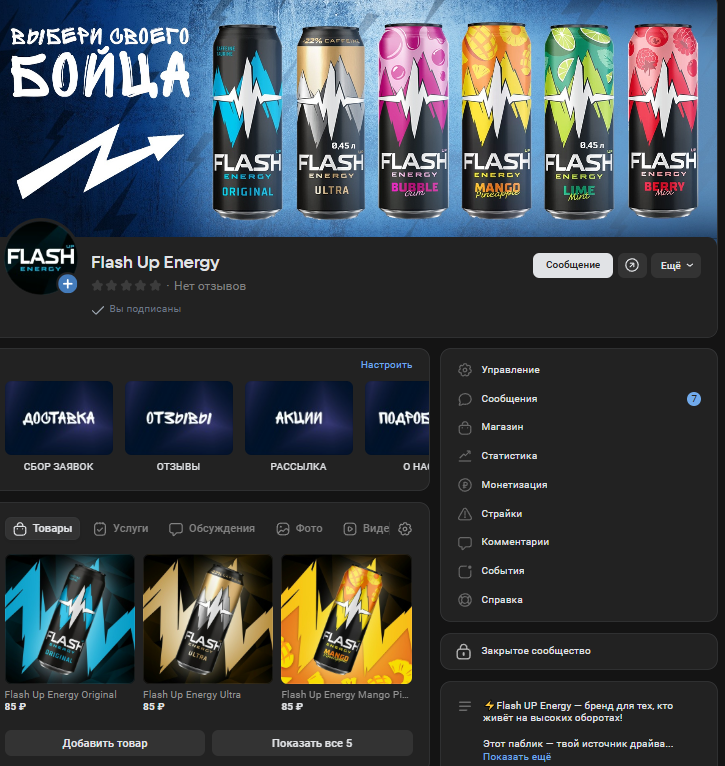Open section settings gear beside tabs
The height and width of the screenshot is (766, 725).
[405, 529]
